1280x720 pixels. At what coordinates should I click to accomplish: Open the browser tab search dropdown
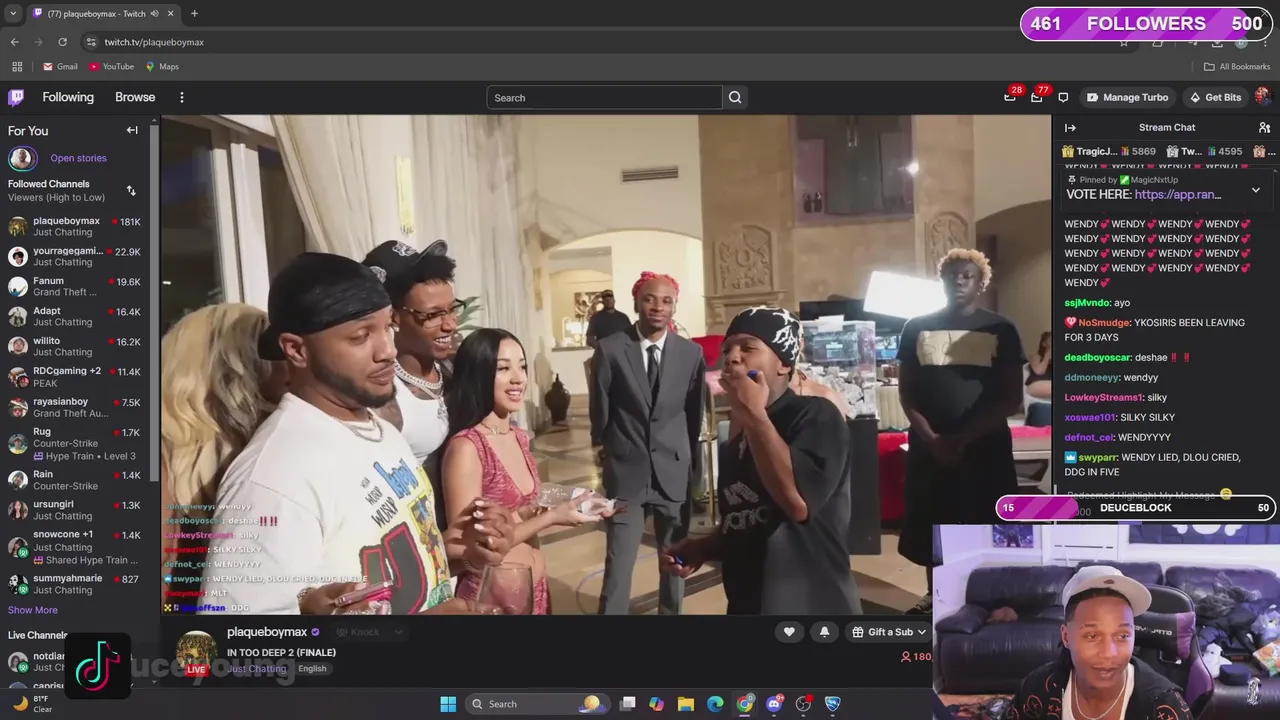click(13, 13)
